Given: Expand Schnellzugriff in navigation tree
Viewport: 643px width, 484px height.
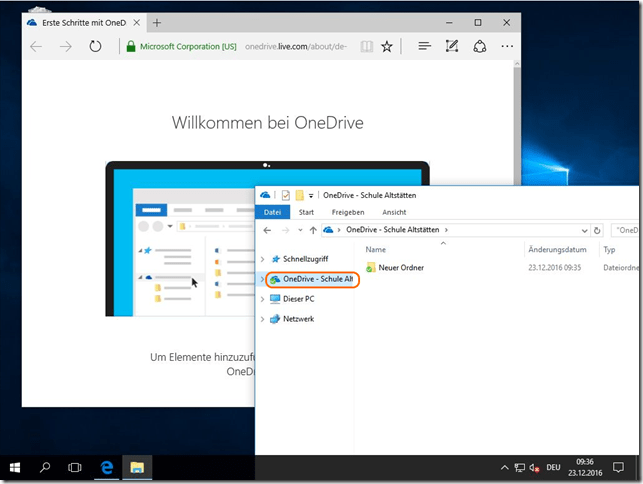Looking at the screenshot, I should 263,259.
